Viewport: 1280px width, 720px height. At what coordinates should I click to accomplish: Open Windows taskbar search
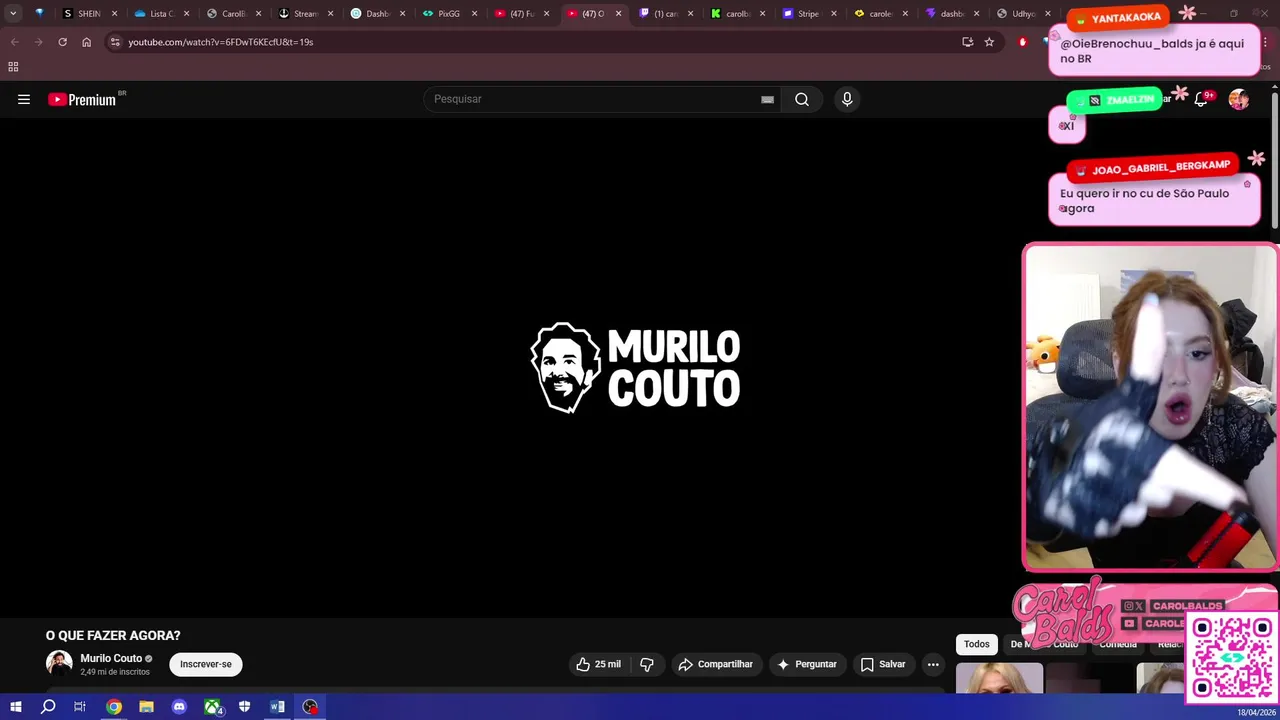click(47, 707)
